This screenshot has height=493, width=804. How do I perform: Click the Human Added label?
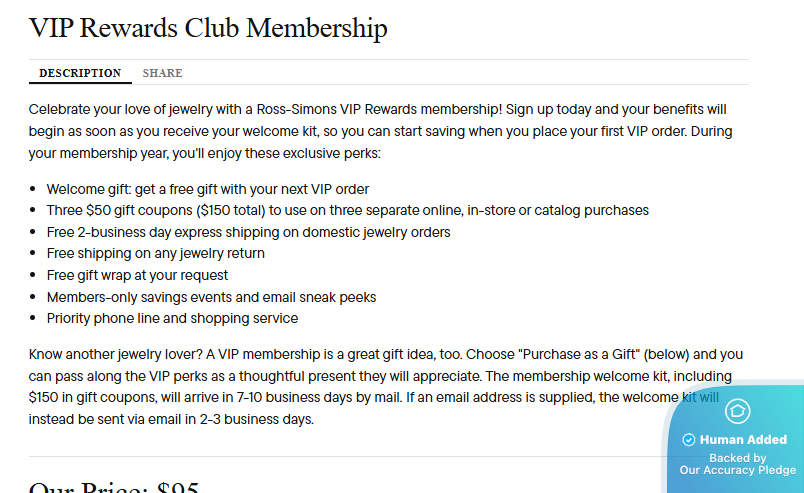pos(743,440)
